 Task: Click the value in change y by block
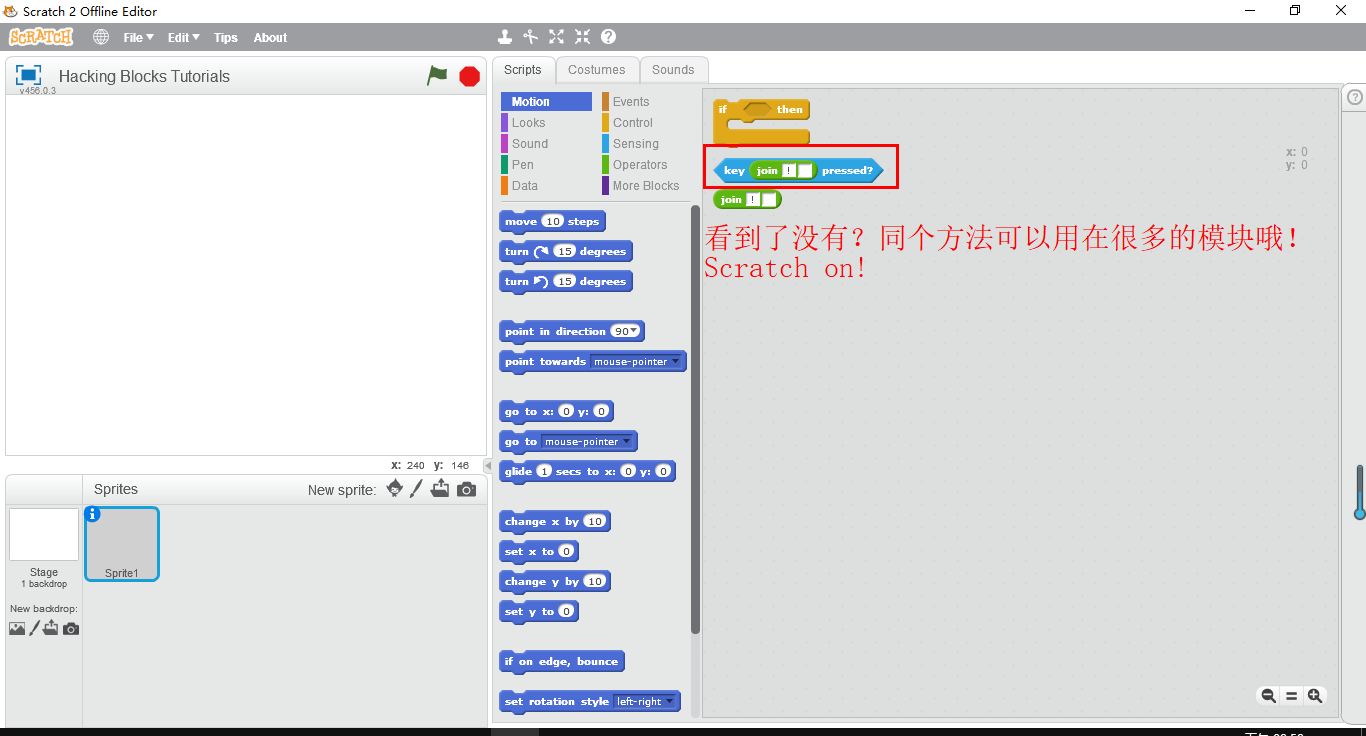(x=594, y=581)
